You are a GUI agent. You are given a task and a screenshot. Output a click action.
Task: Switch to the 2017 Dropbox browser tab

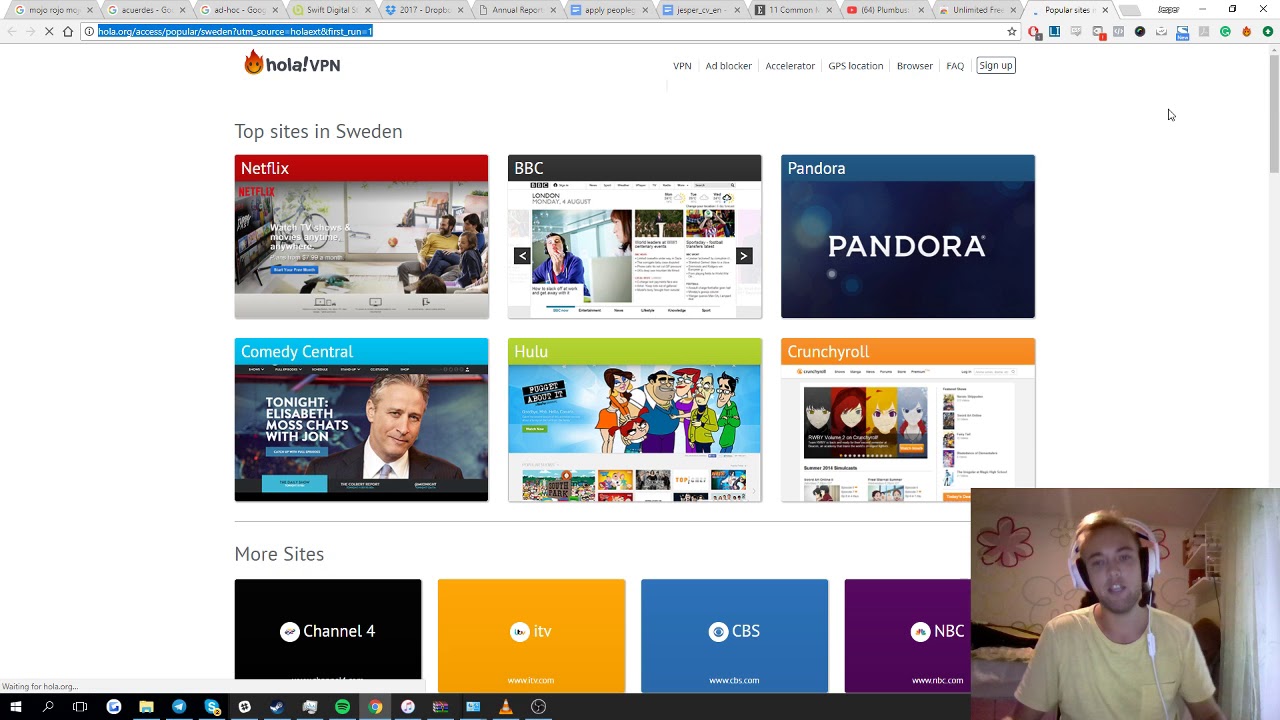point(424,10)
